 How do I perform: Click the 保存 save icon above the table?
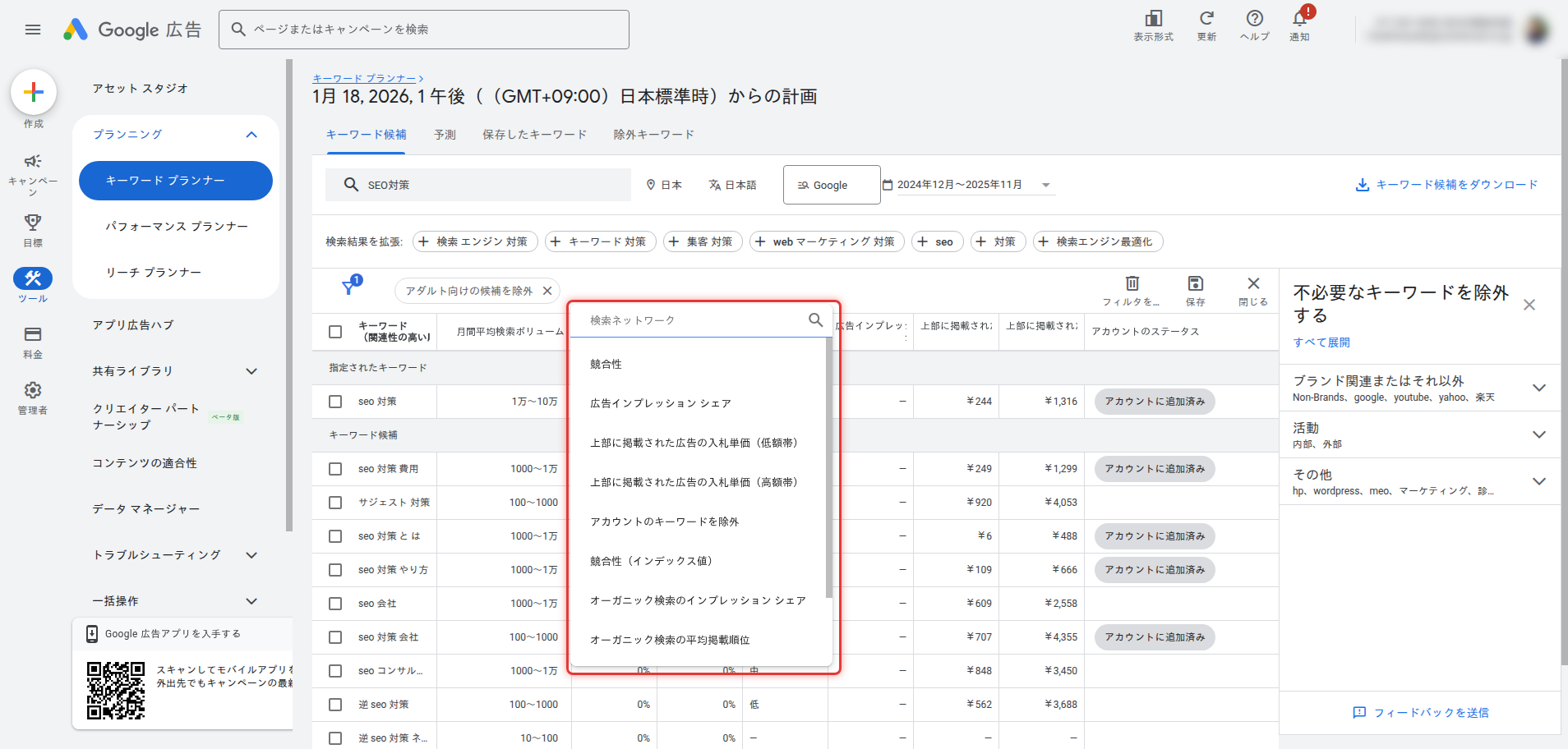pos(1195,285)
